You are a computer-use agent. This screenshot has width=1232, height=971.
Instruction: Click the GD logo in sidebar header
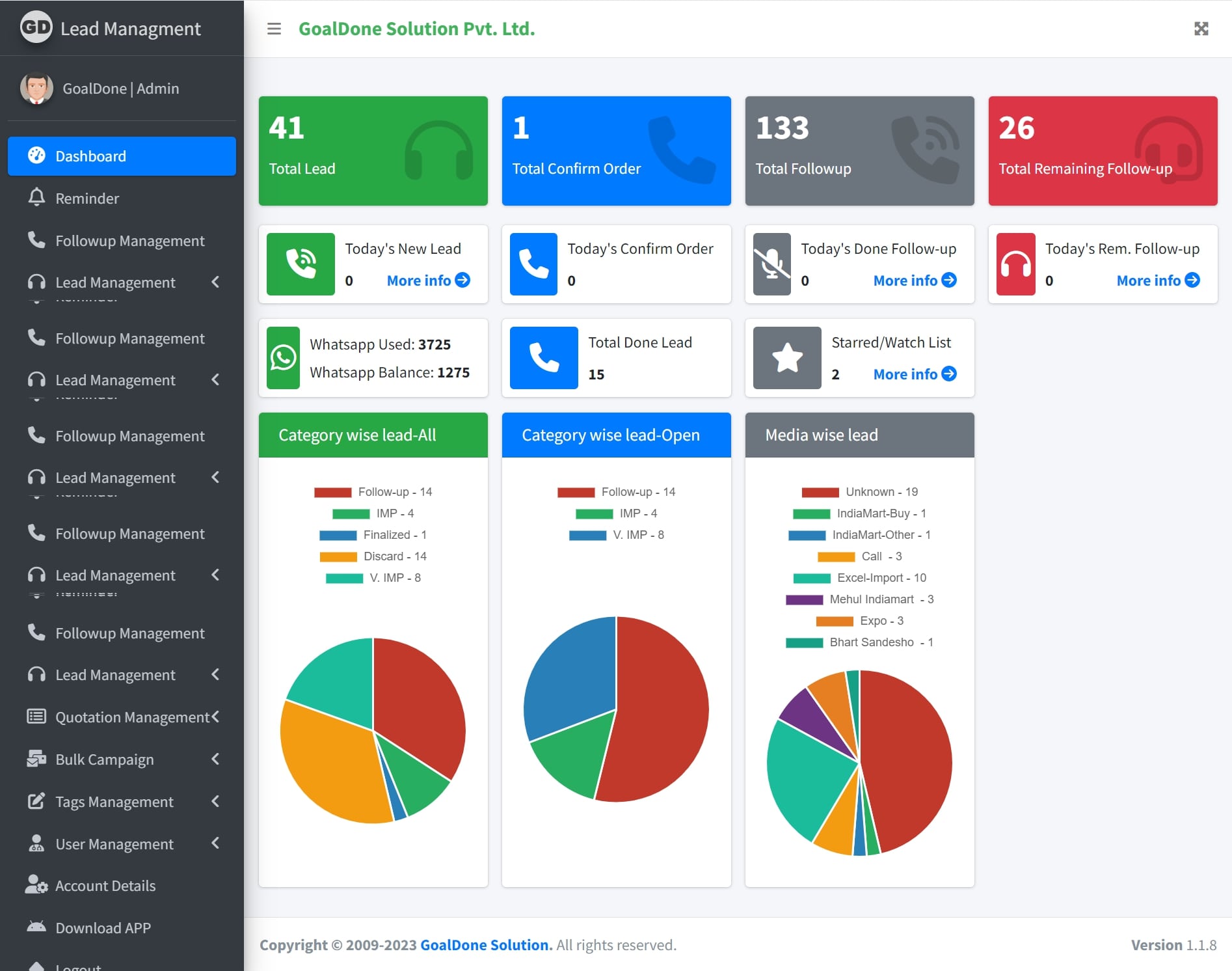(x=36, y=27)
